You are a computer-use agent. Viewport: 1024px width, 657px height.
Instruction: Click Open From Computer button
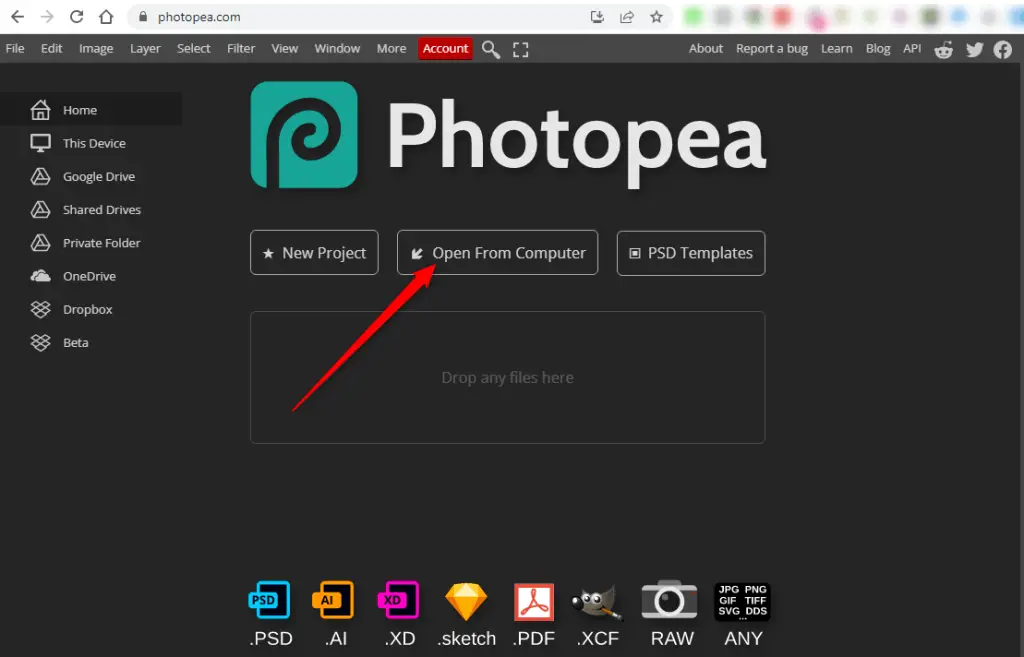(x=498, y=253)
